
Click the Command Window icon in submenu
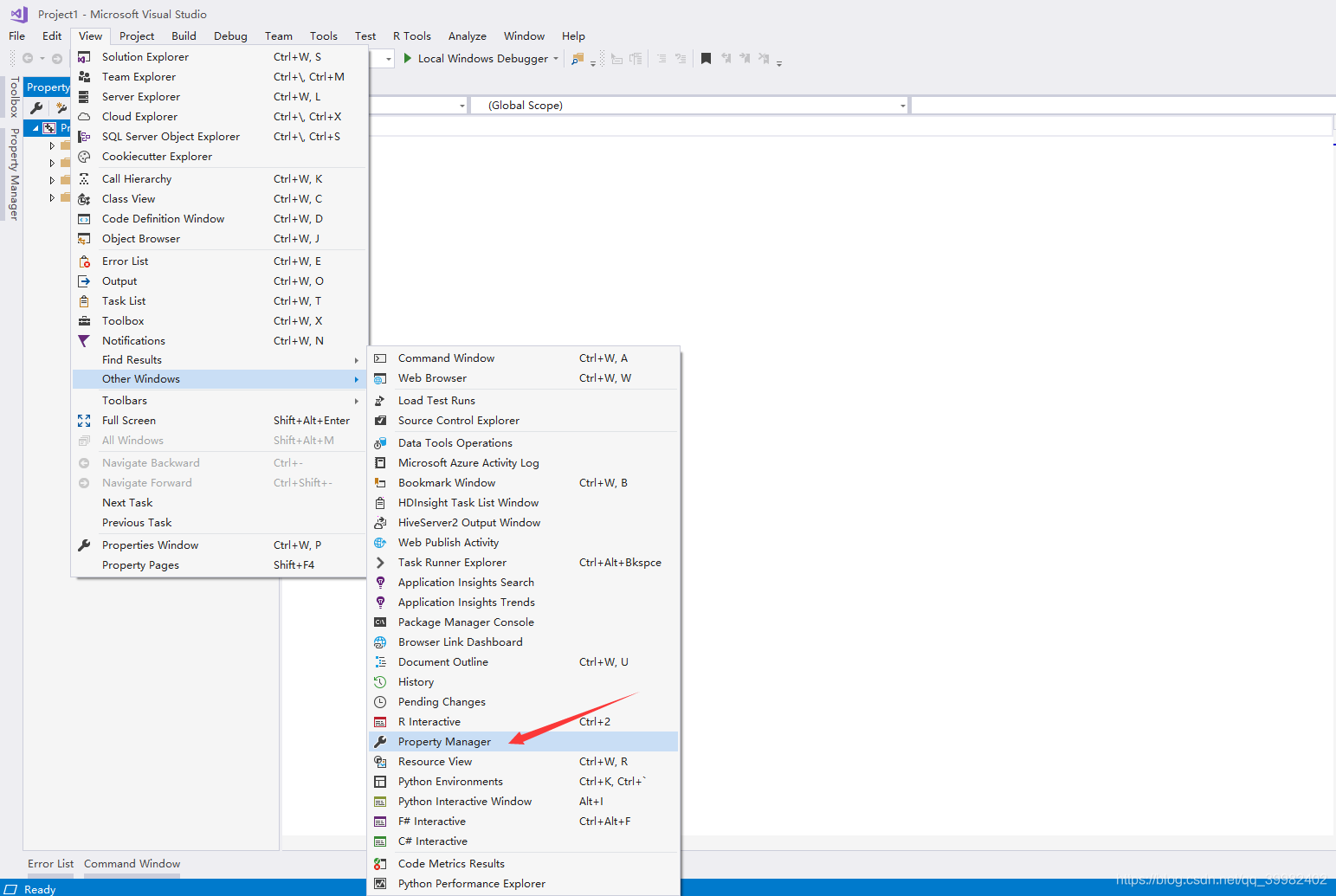pos(380,358)
